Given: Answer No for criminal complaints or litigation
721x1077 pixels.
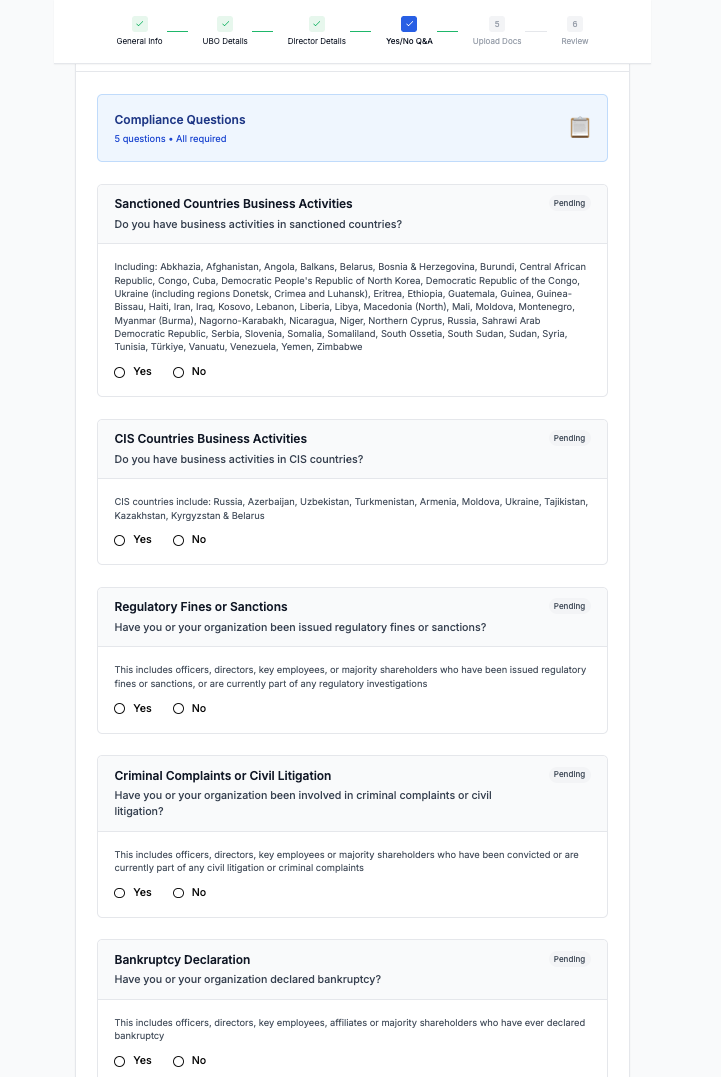Looking at the screenshot, I should point(179,893).
